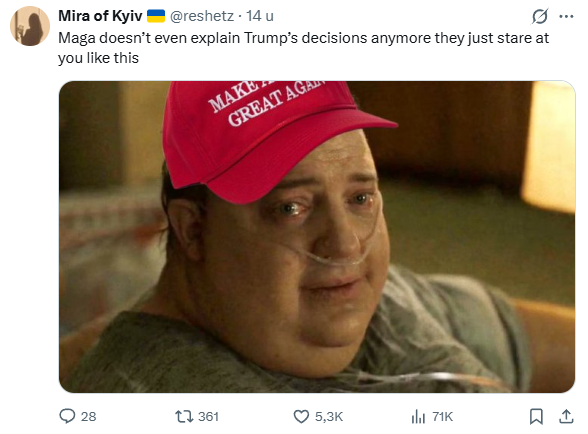The image size is (588, 434).
Task: Click the @reshetz handle
Action: click(202, 16)
